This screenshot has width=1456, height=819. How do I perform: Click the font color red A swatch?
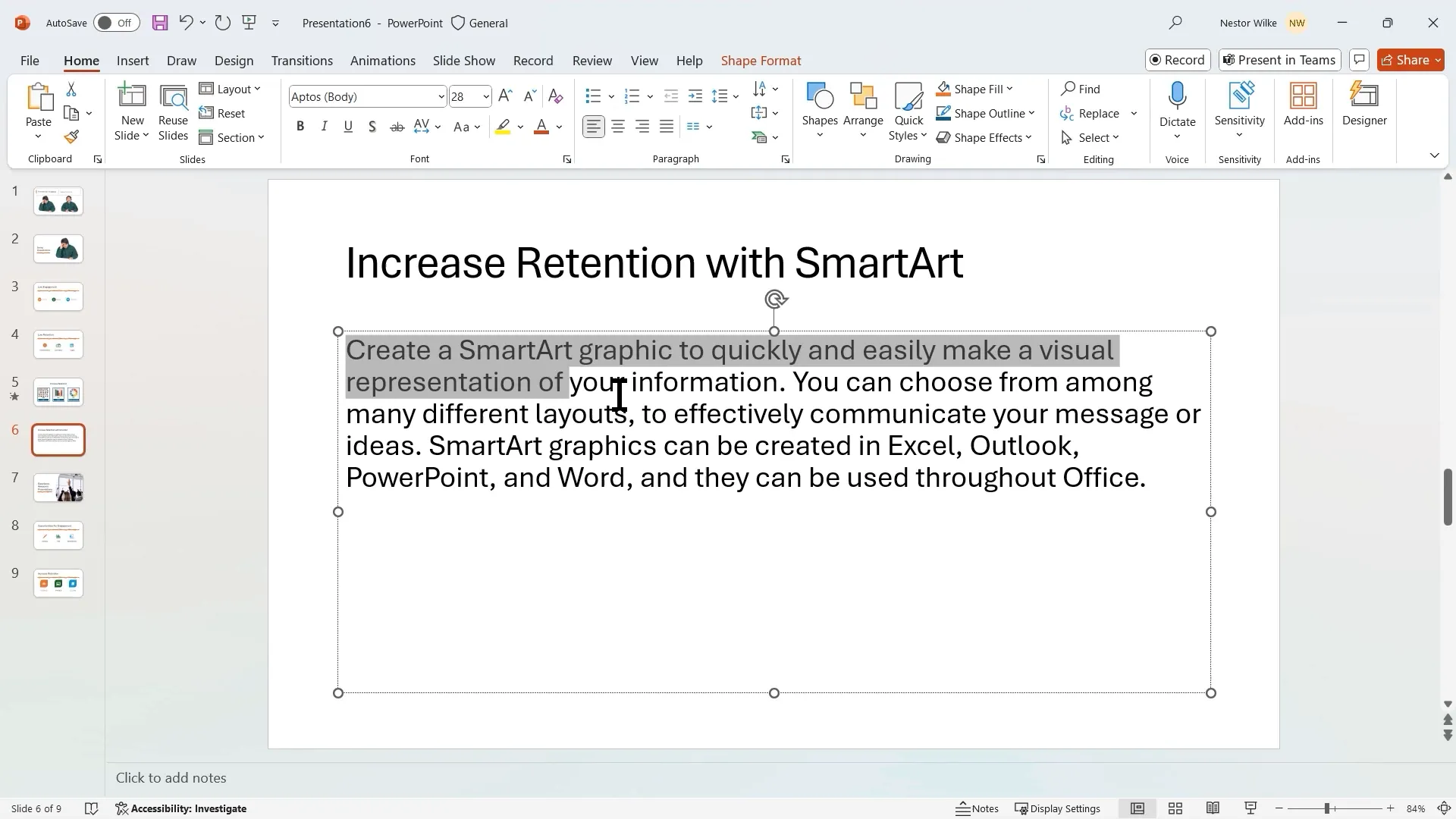coord(541,127)
